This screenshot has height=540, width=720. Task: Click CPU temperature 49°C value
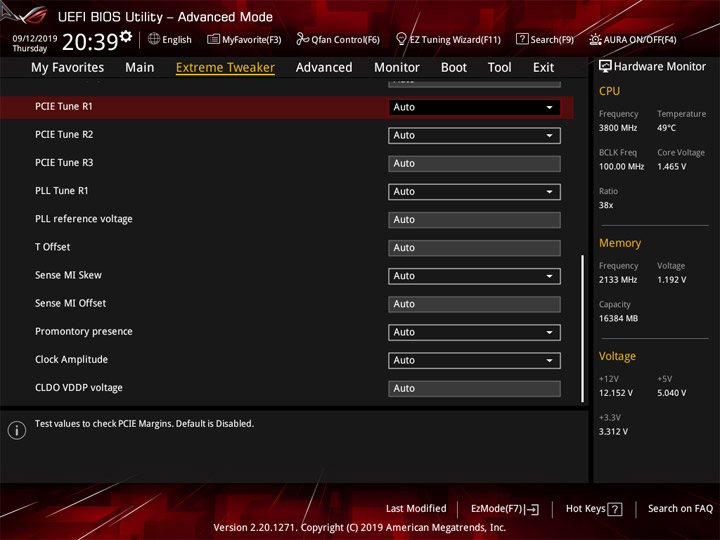tap(666, 128)
